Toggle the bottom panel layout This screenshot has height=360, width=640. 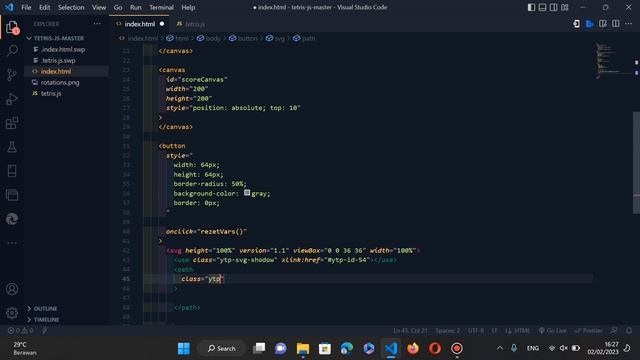click(542, 7)
